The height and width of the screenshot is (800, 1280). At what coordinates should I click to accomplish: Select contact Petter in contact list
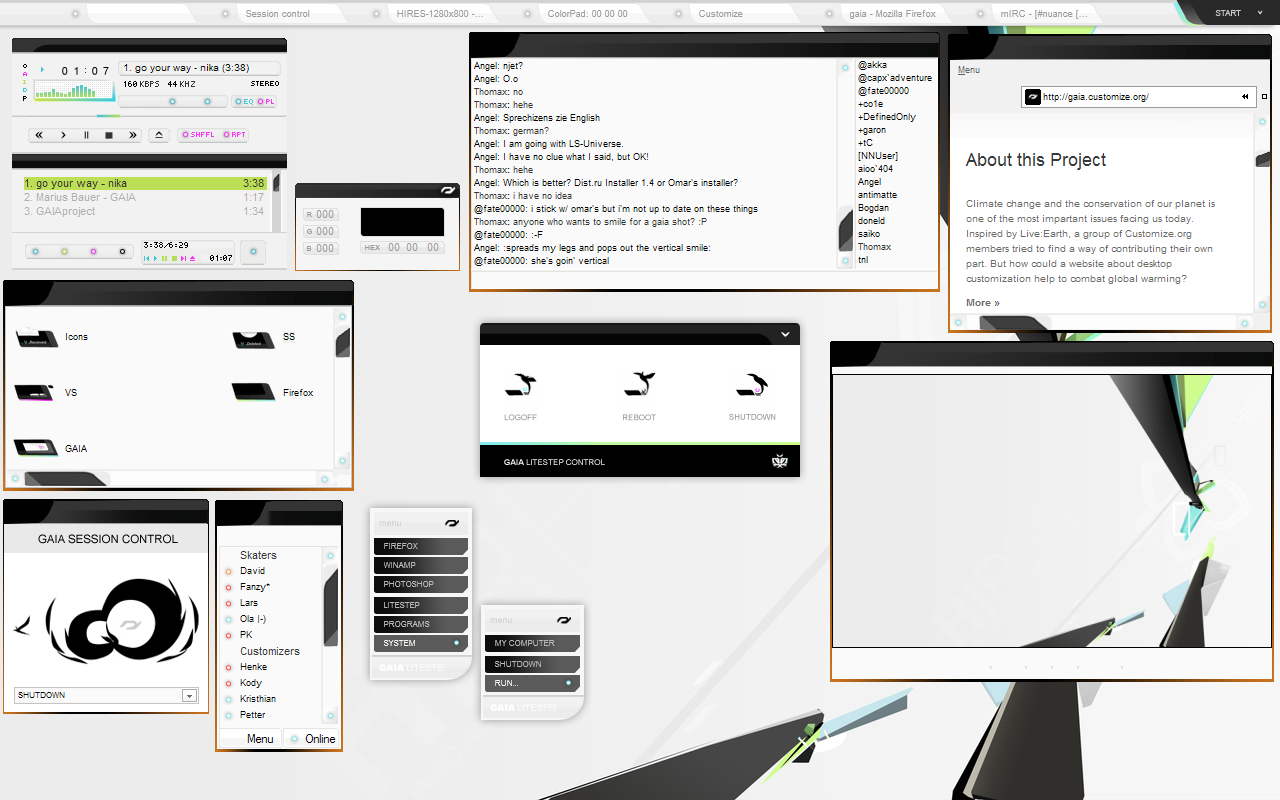(245, 715)
